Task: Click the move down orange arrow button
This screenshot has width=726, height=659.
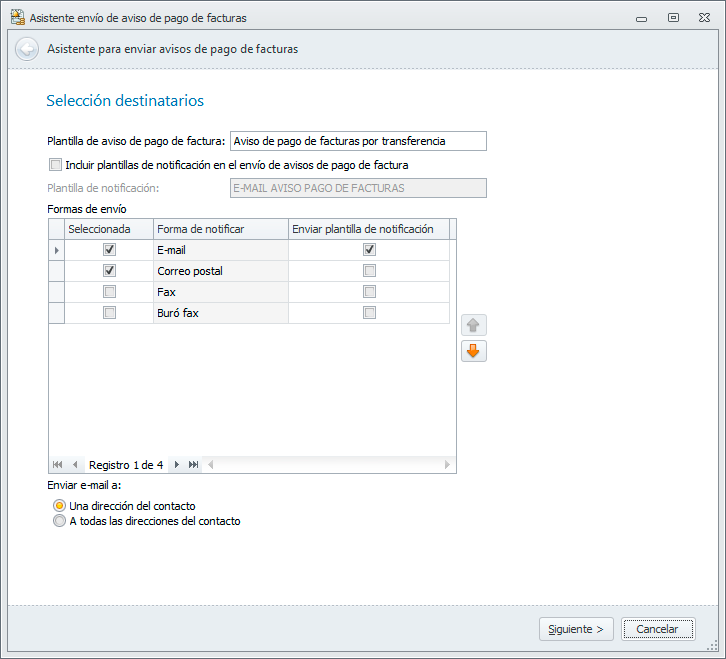Action: click(474, 351)
